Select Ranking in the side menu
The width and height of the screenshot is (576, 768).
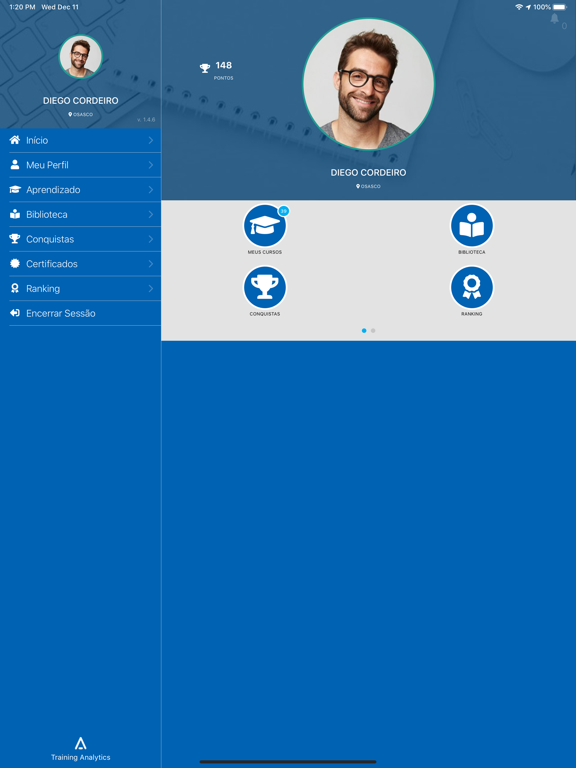[80, 288]
